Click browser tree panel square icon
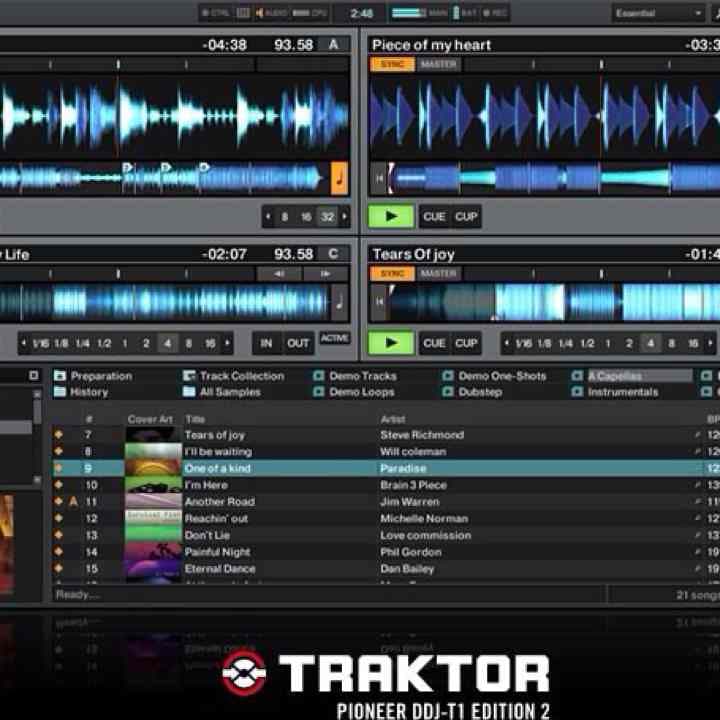The height and width of the screenshot is (720, 720). pos(34,376)
